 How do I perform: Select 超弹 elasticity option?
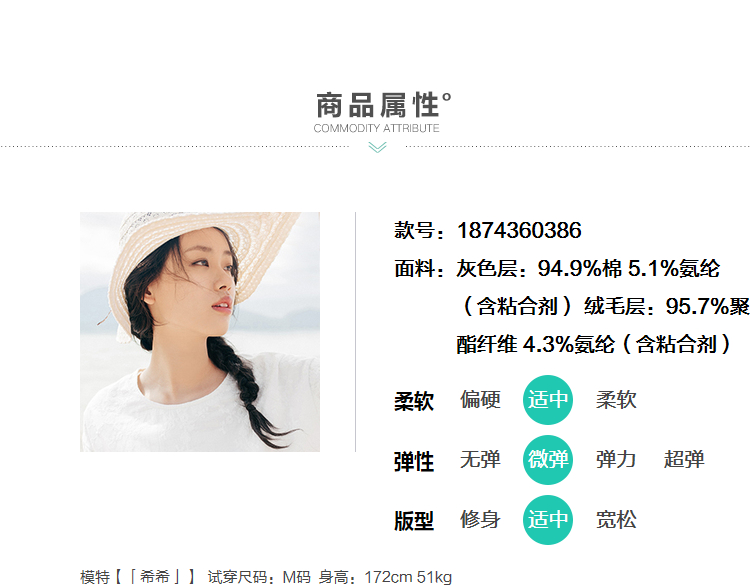[684, 459]
